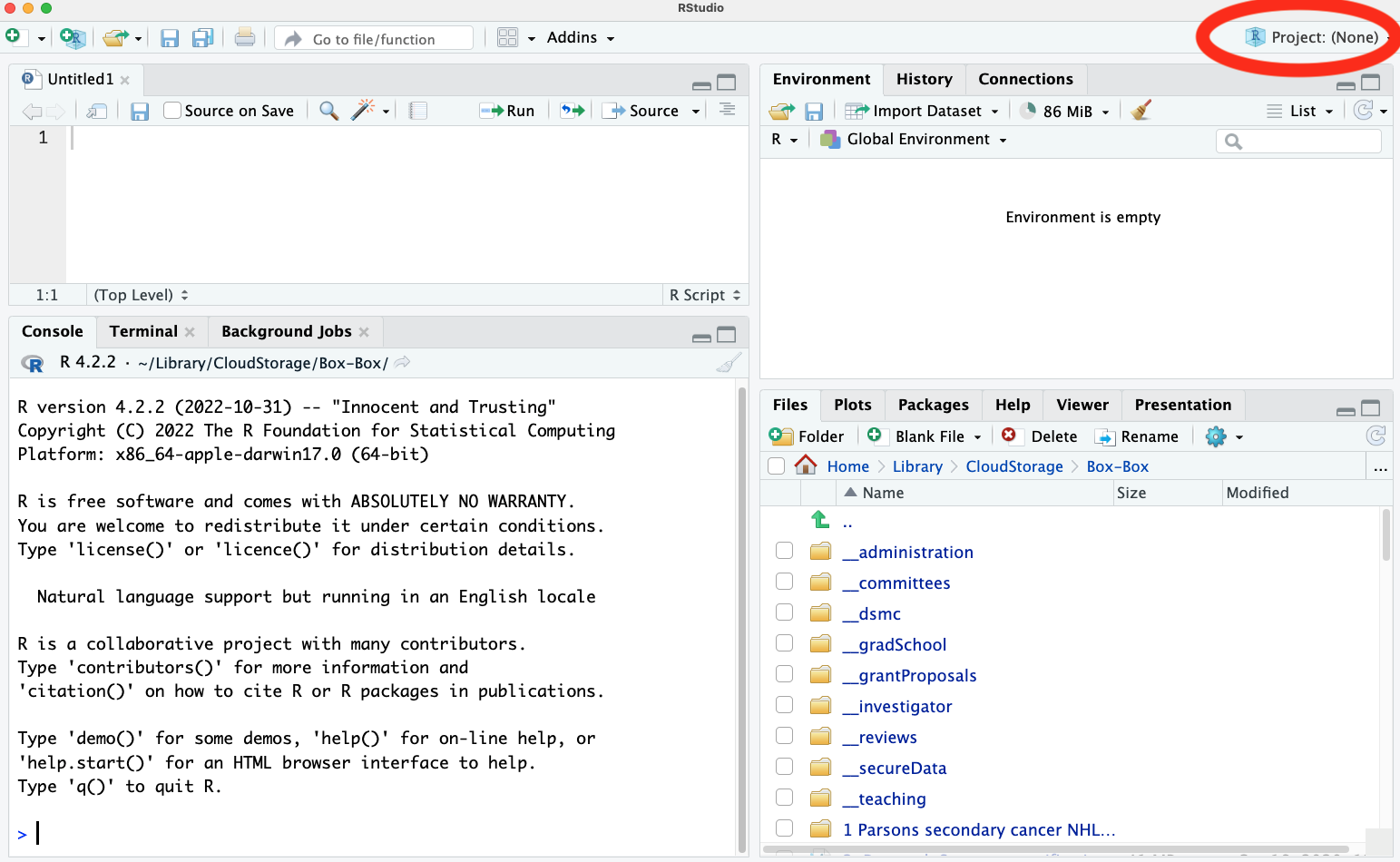Delete selected files button
Image resolution: width=1400 pixels, height=862 pixels.
click(1040, 436)
